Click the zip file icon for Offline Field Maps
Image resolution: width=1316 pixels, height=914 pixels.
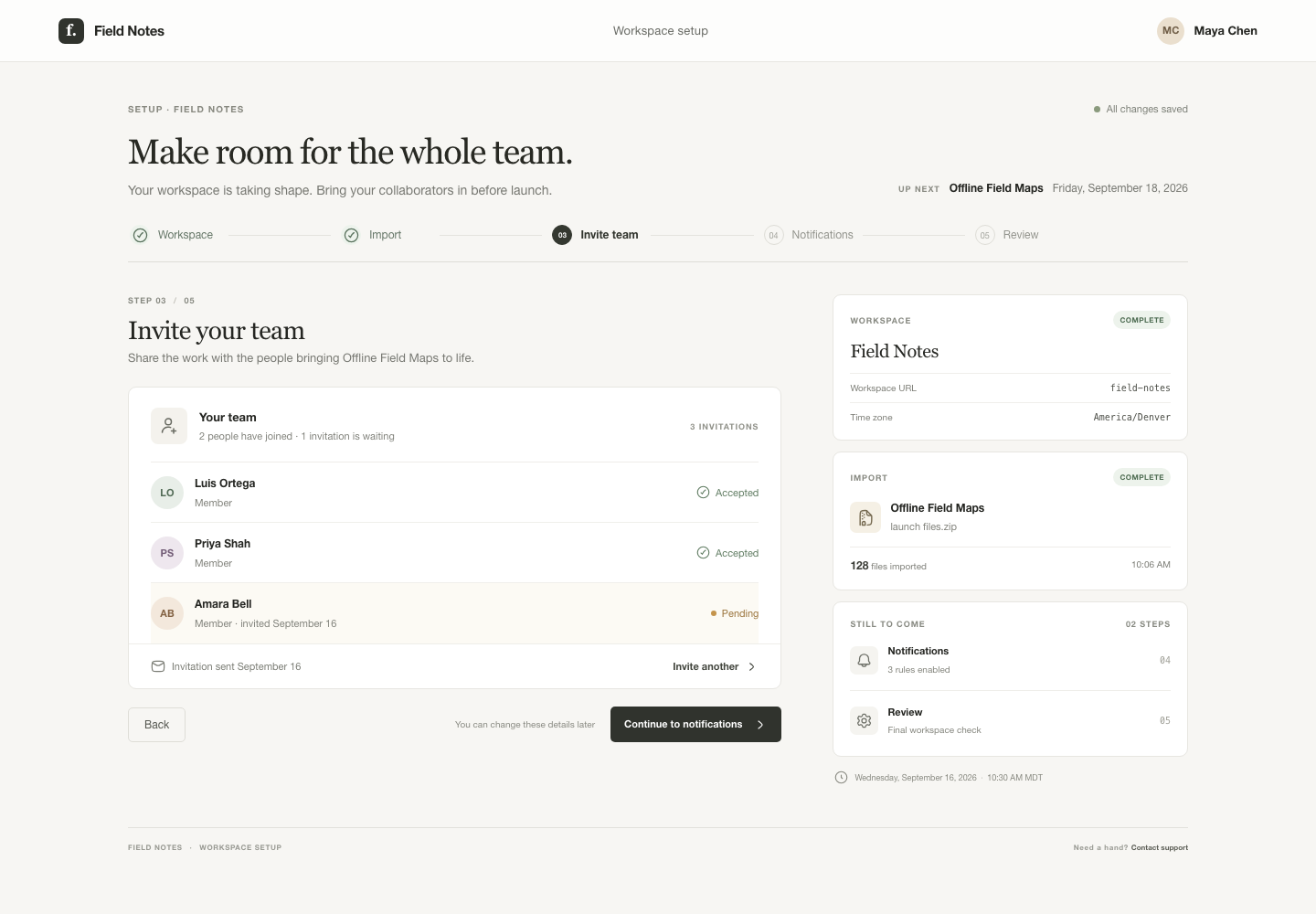[x=865, y=517]
